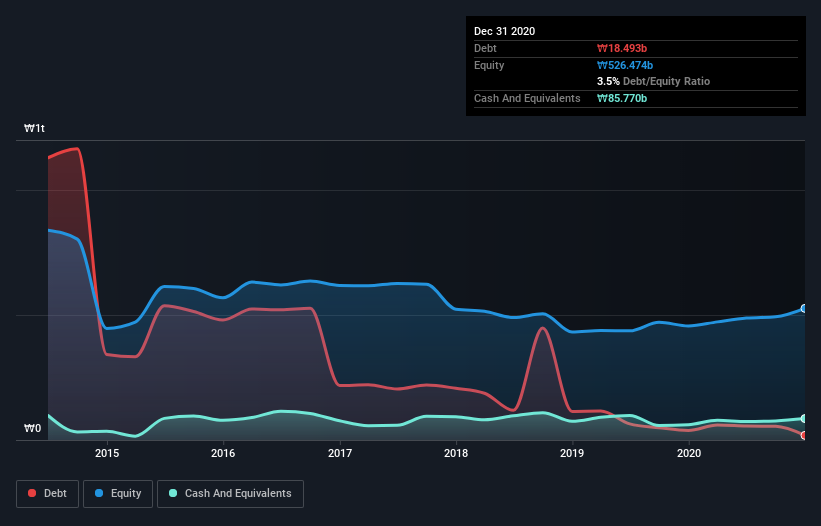Screen dimensions: 821x526
Task: Click the ₩85.770b cash value
Action: pyautogui.click(x=622, y=98)
